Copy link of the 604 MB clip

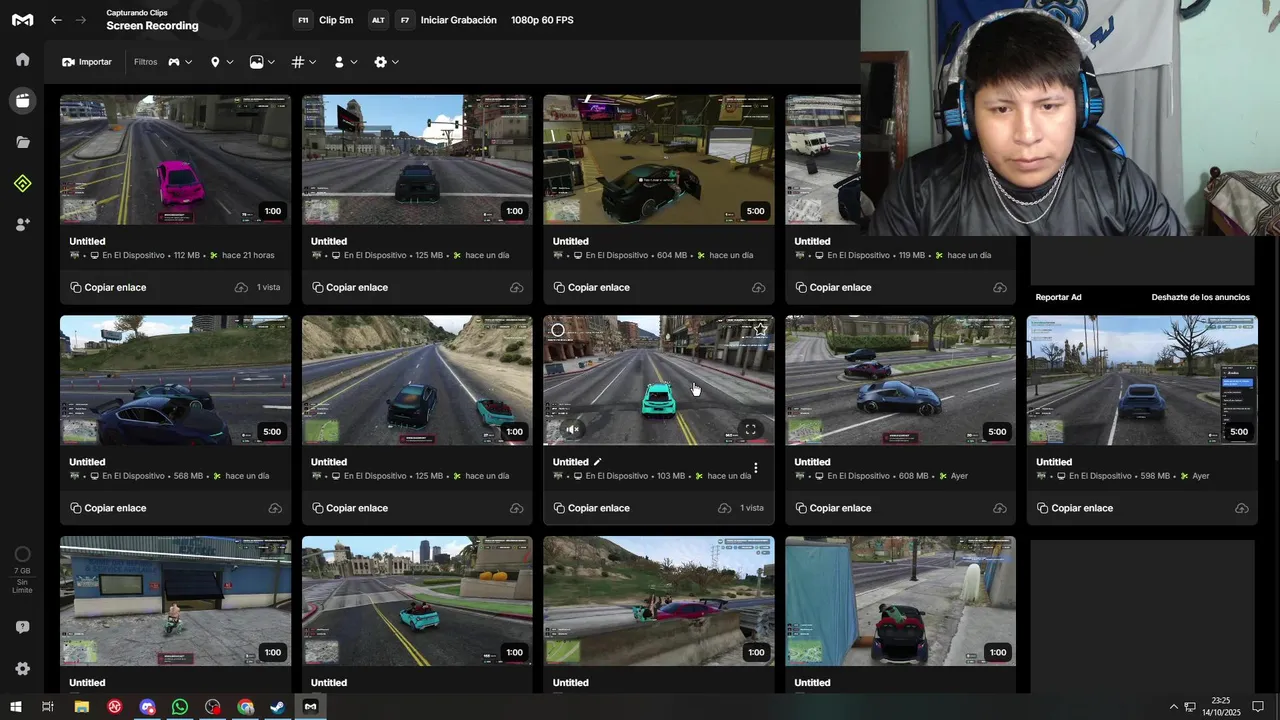point(591,287)
